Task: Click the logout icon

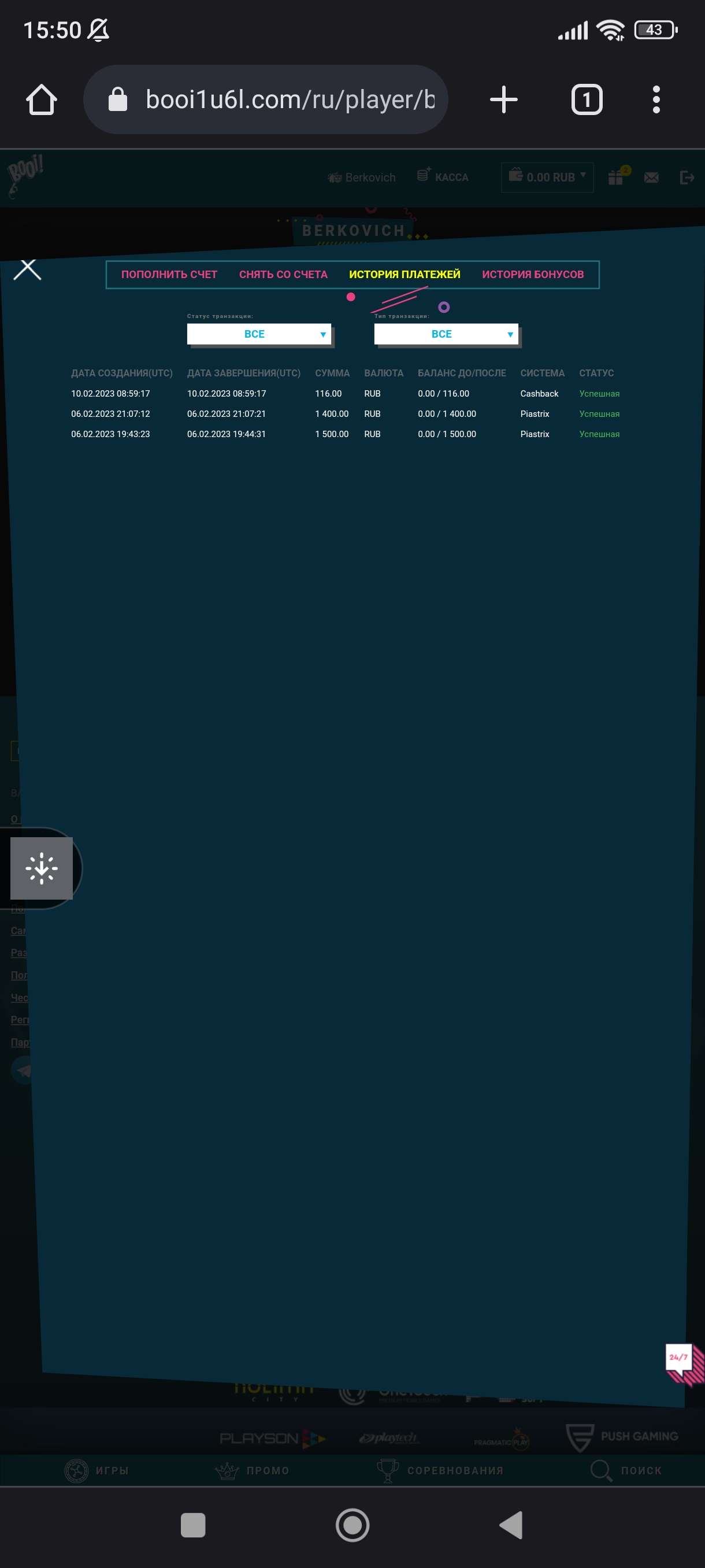Action: pyautogui.click(x=687, y=177)
